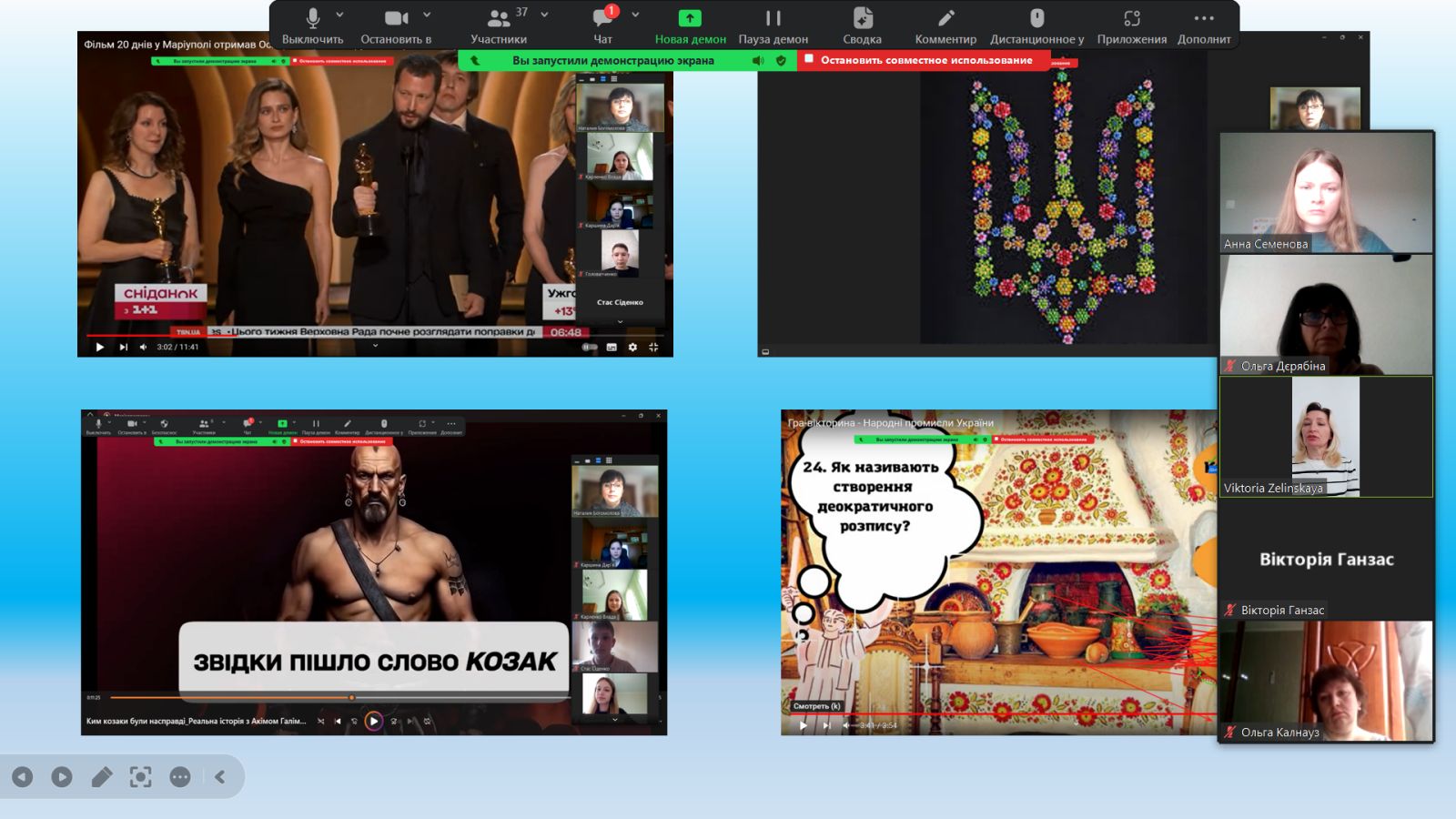The image size is (1456, 819).
Task: Select Ольга Дерябіна video tile
Action: 1326,315
